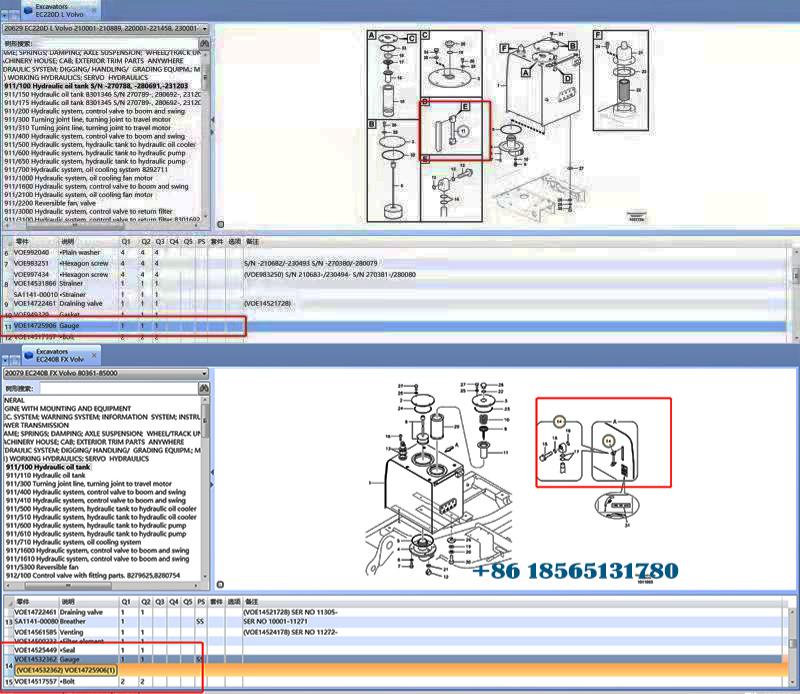Click small circle icon below EC240B tree
Viewport: 800px width, 694px height.
pos(220,584)
